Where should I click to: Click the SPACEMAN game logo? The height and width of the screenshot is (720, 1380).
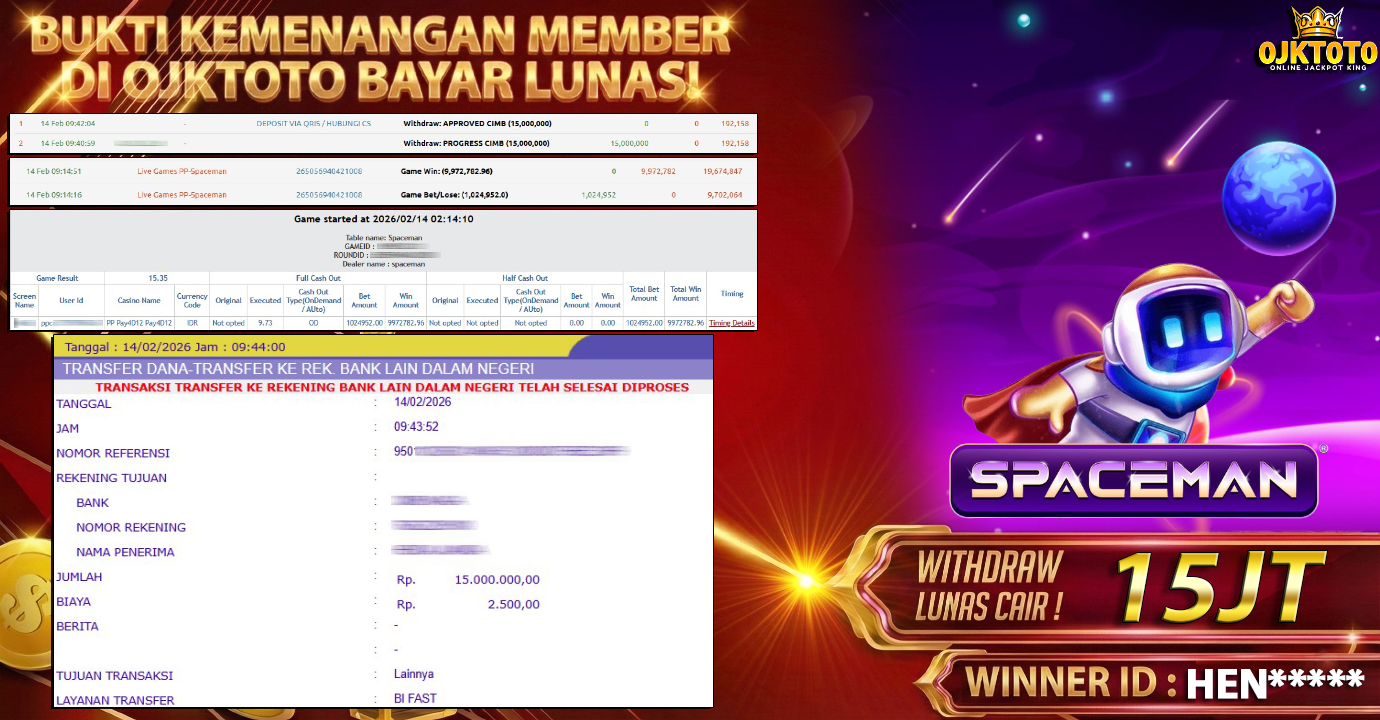click(1133, 481)
